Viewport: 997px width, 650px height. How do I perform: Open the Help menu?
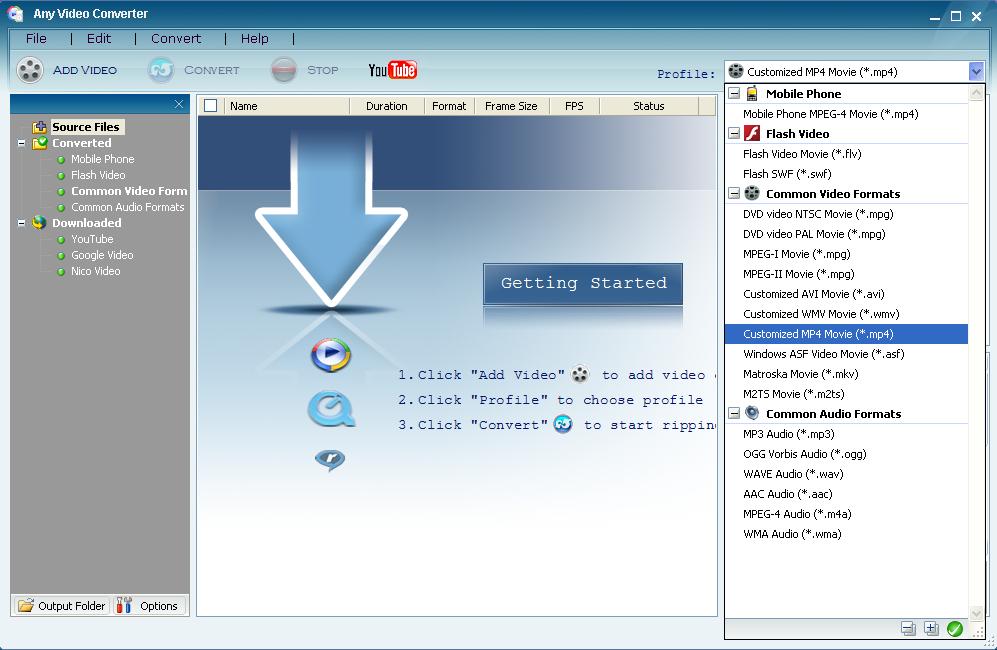[254, 38]
